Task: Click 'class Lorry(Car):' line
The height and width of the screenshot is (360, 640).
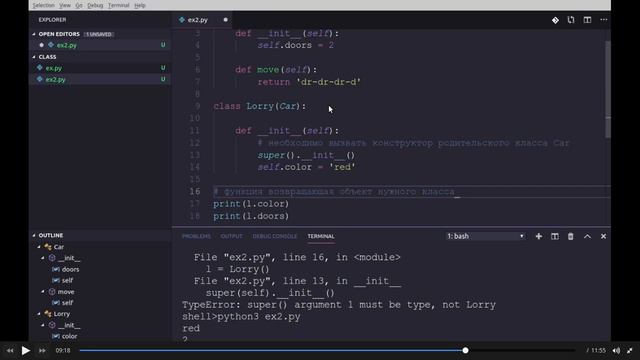Action: pos(259,106)
